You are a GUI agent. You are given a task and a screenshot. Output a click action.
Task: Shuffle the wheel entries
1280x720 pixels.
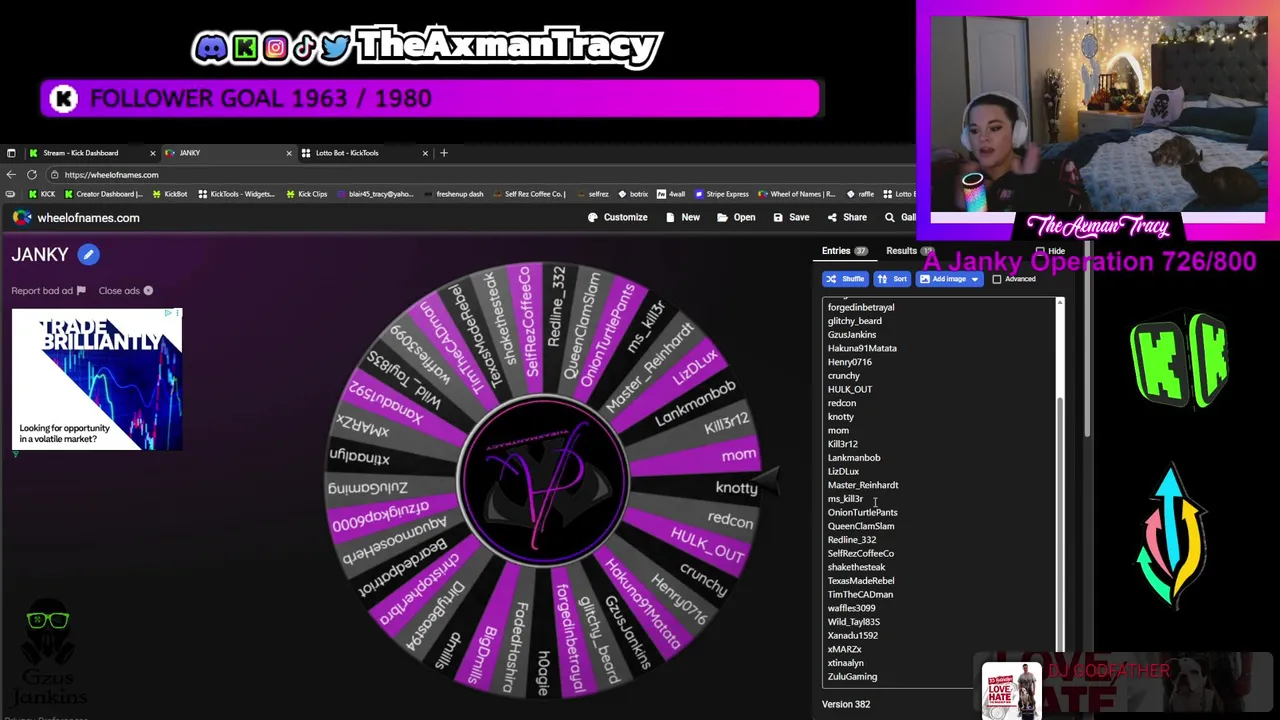coord(845,279)
